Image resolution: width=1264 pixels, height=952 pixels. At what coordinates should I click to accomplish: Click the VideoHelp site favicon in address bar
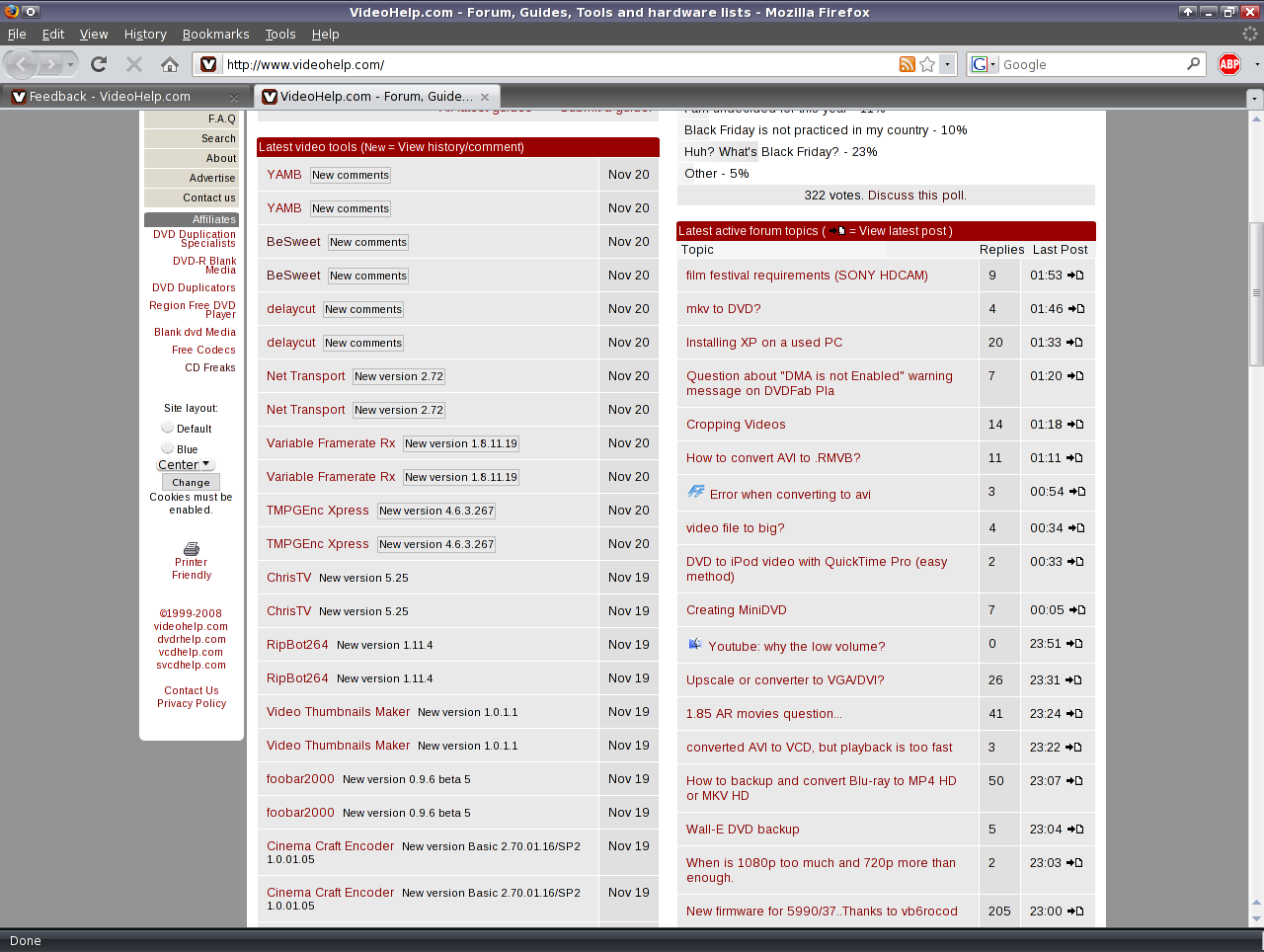[208, 64]
